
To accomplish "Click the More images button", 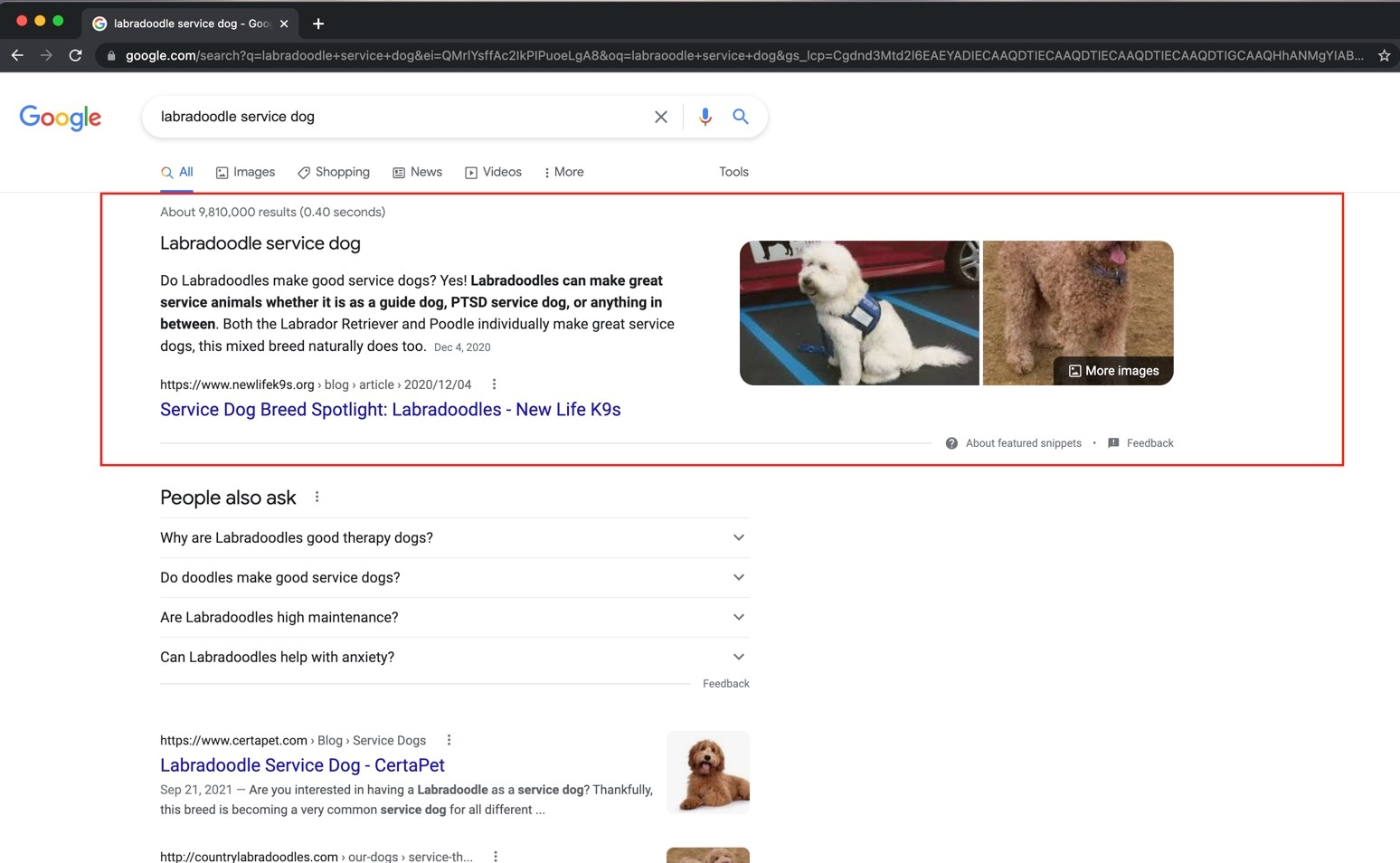I will [1113, 371].
